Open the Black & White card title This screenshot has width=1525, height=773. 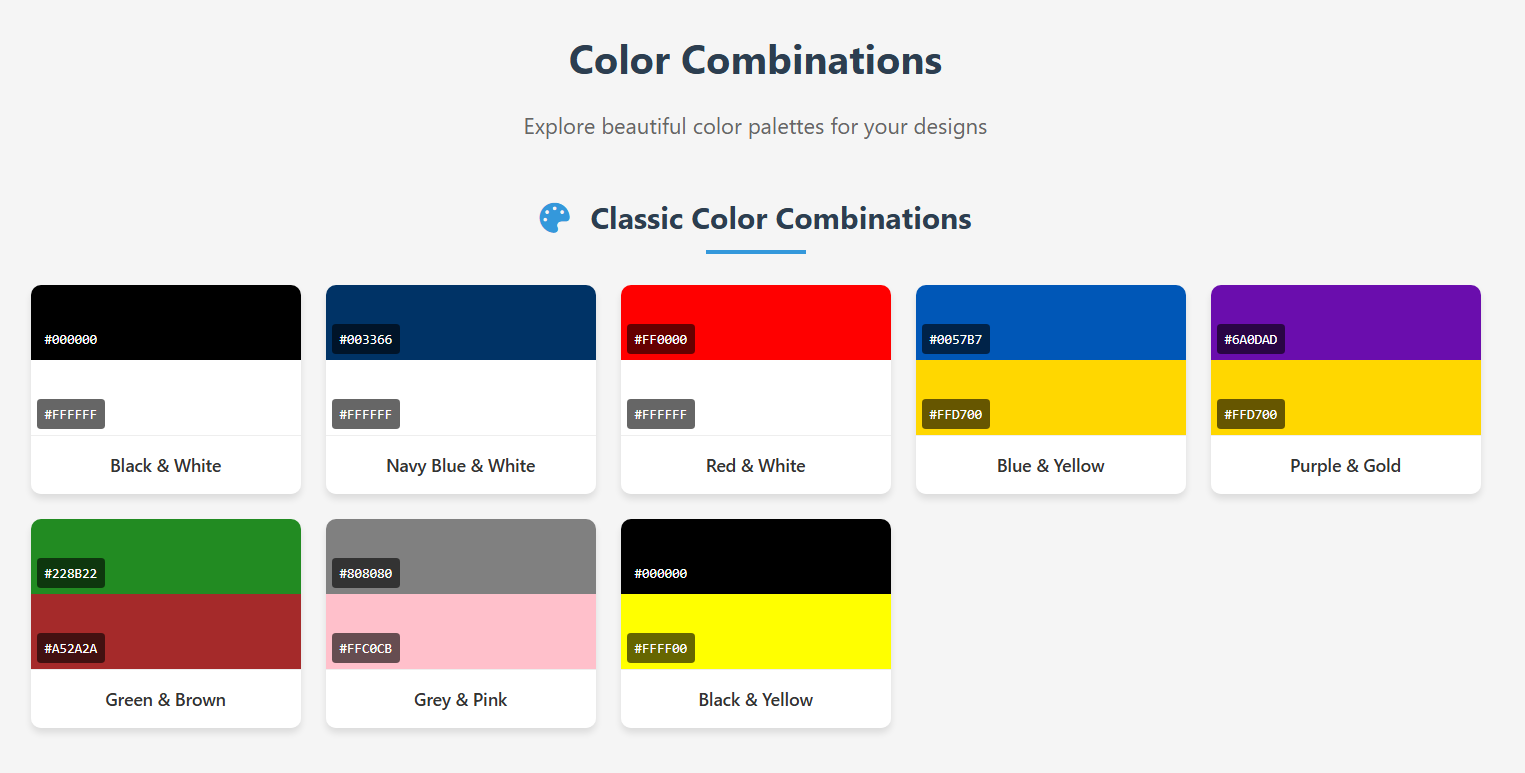click(x=166, y=466)
